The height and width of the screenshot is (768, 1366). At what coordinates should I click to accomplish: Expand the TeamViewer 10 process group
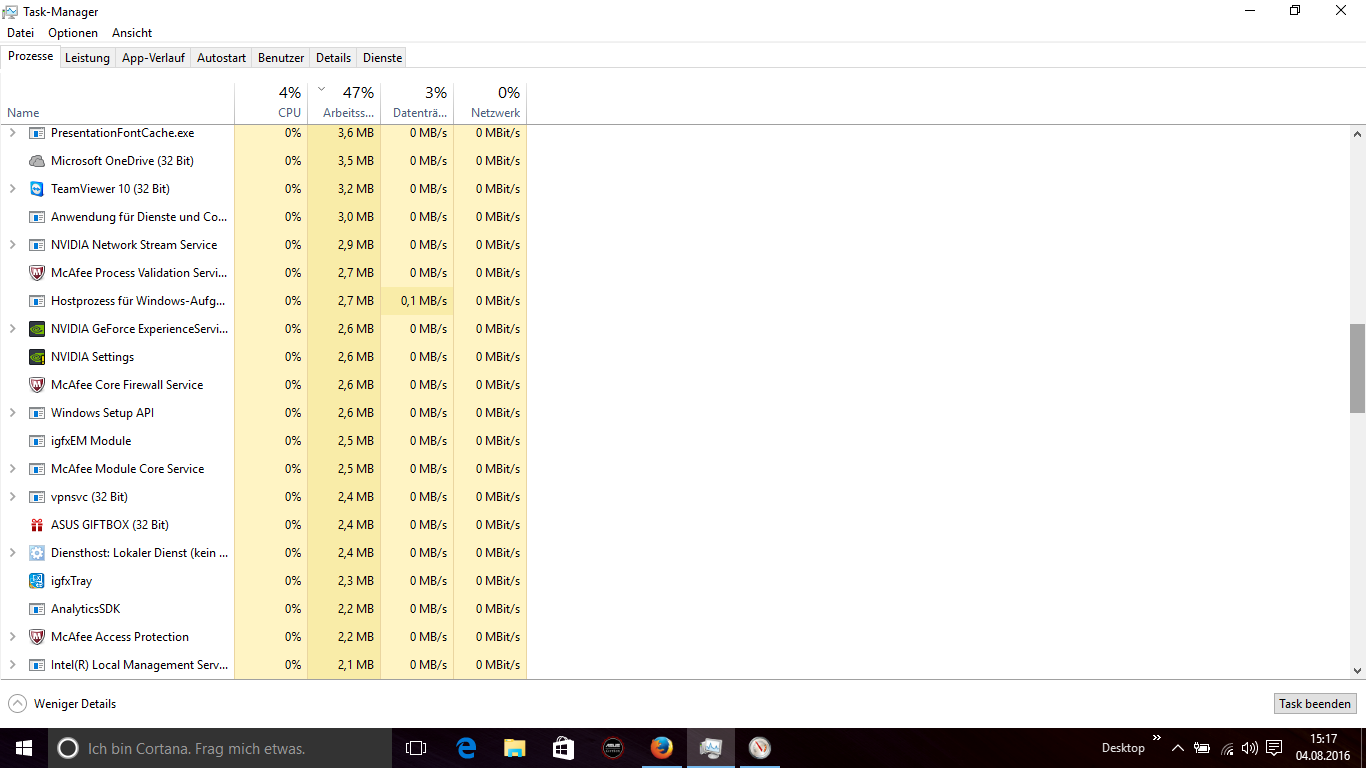click(x=13, y=189)
